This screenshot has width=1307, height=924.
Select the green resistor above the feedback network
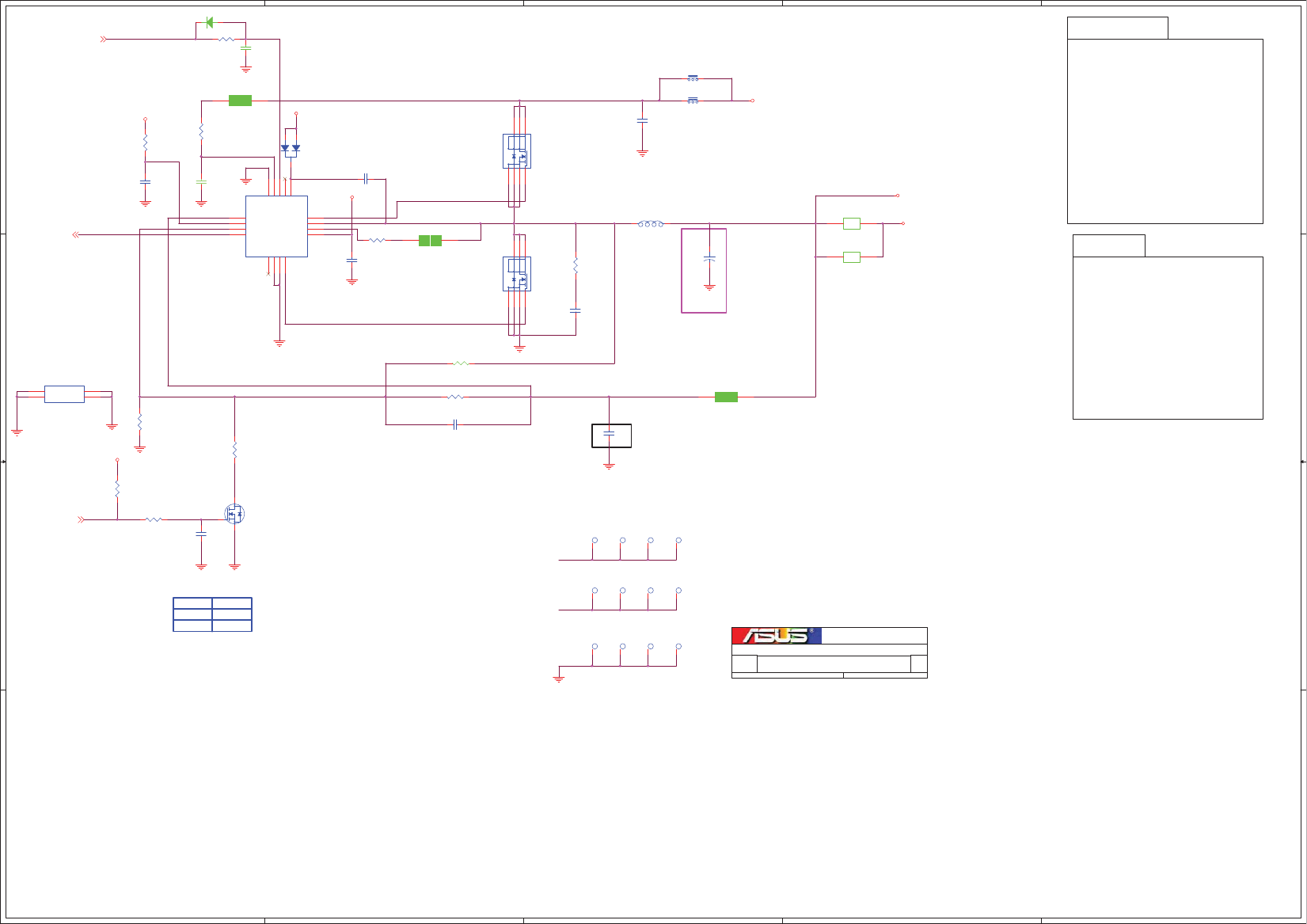point(461,363)
